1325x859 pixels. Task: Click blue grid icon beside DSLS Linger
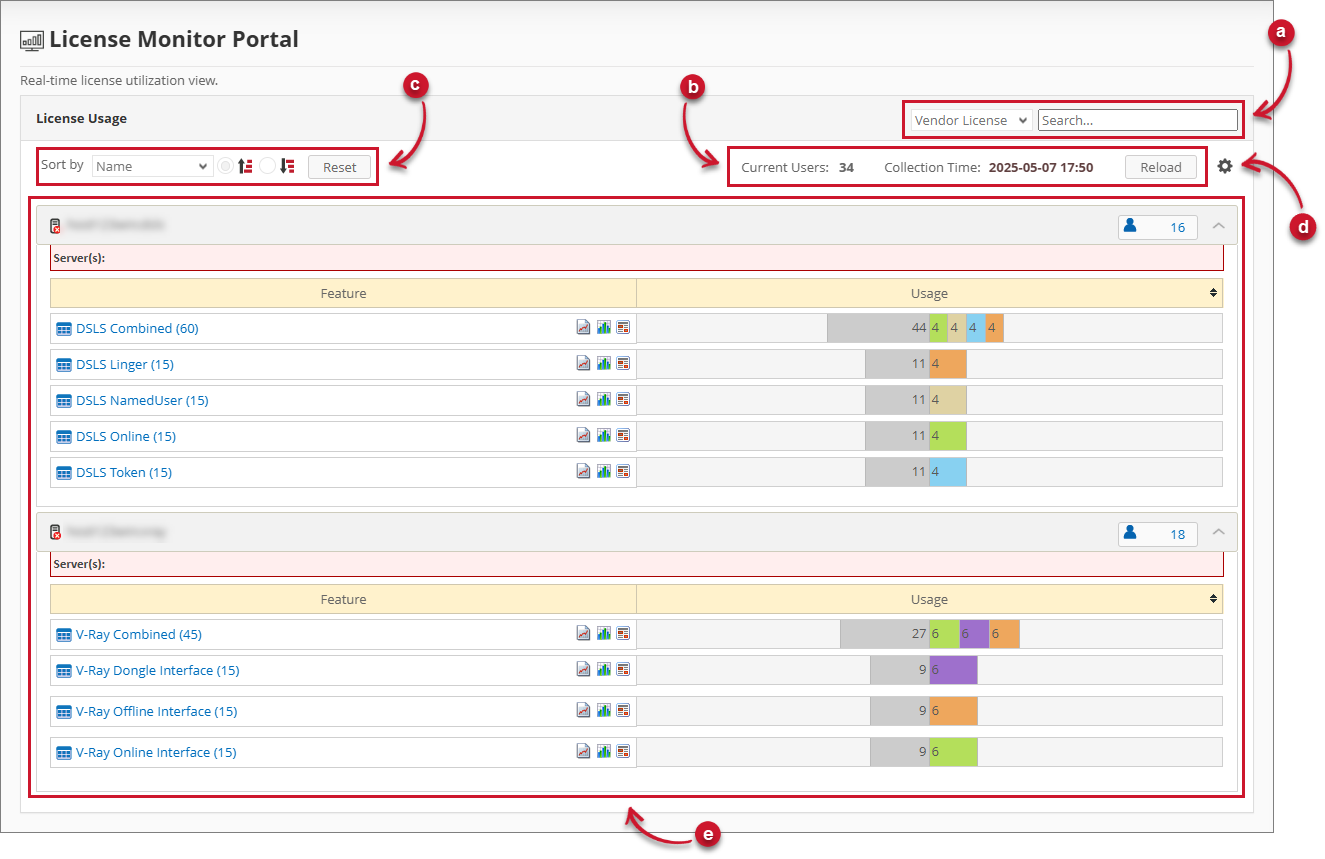pos(64,365)
